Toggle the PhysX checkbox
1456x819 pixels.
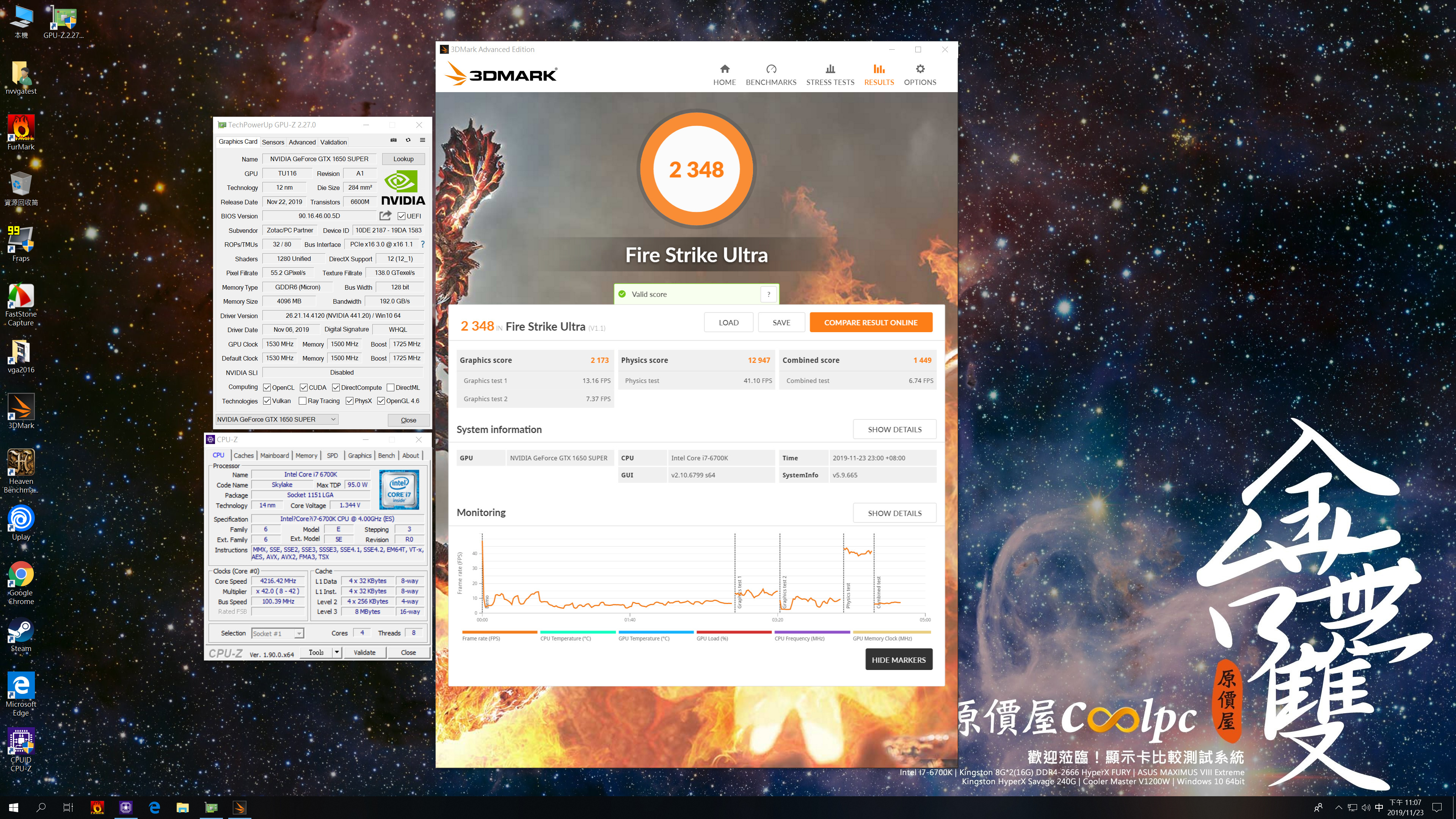pyautogui.click(x=349, y=401)
